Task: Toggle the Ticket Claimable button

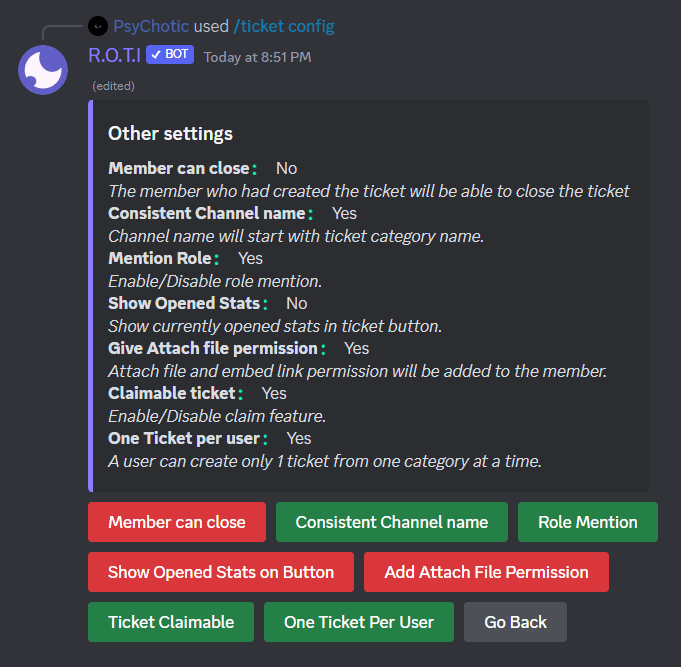Action: [171, 622]
